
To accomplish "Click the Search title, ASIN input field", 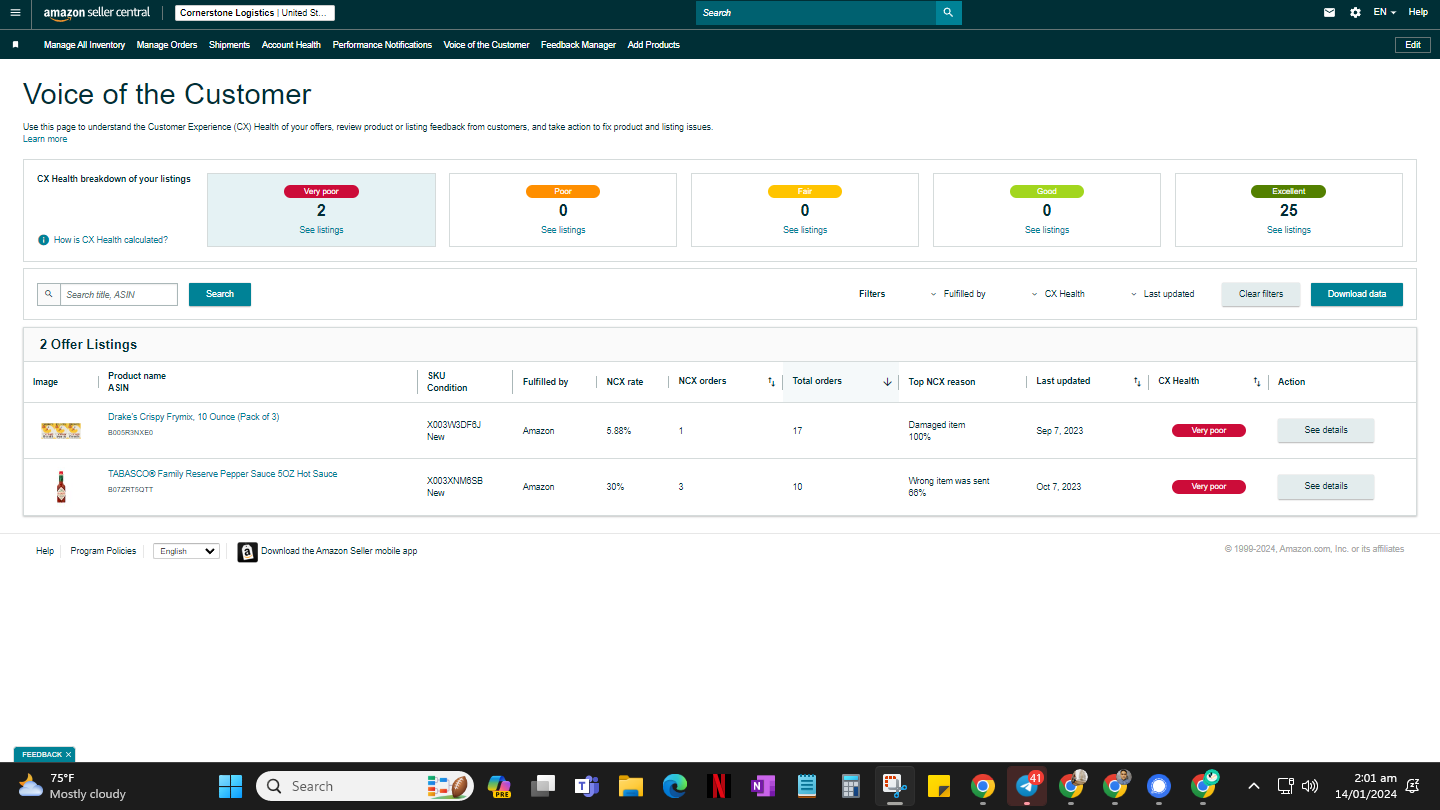I will pos(119,294).
